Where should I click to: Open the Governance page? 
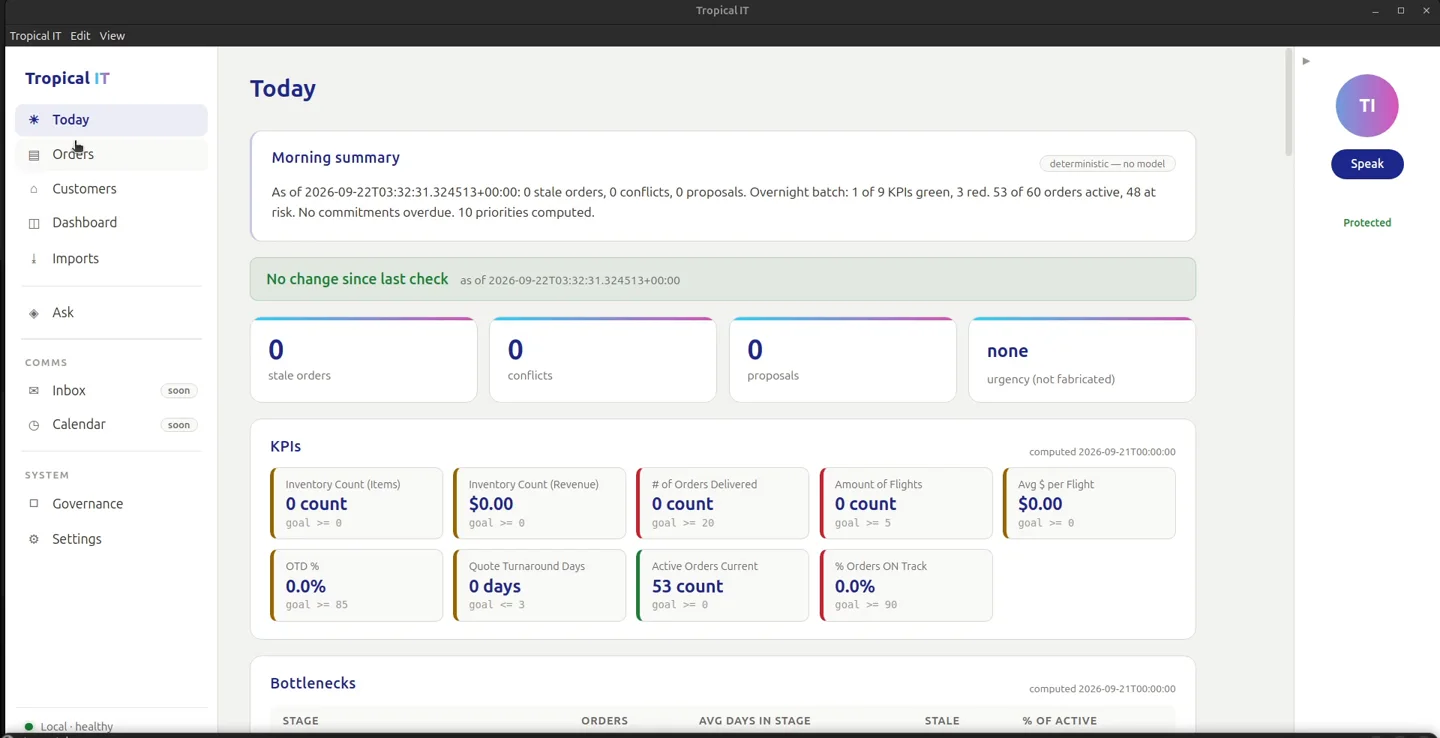coord(111,504)
